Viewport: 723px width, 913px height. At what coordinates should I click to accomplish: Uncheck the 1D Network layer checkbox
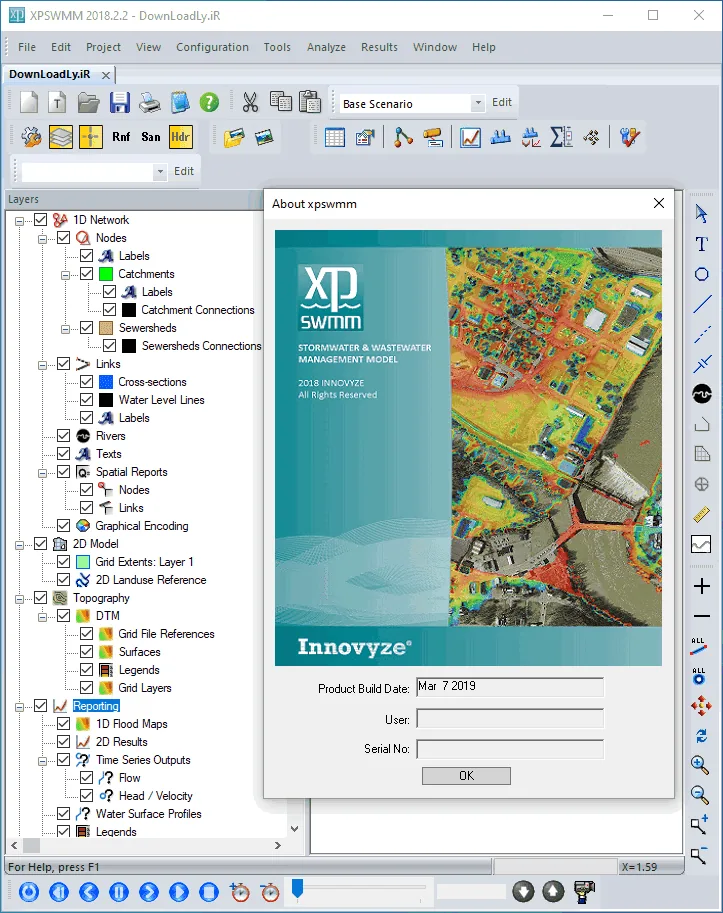[40, 220]
